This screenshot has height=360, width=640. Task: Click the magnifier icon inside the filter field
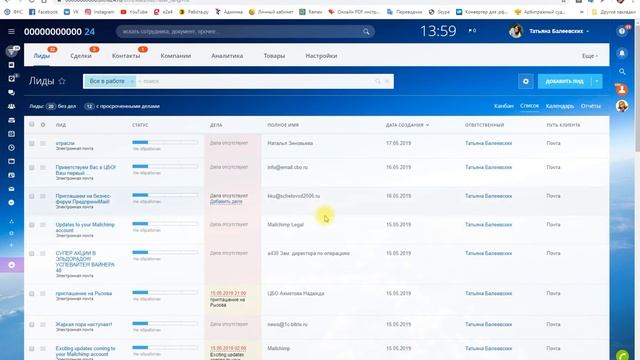point(378,81)
